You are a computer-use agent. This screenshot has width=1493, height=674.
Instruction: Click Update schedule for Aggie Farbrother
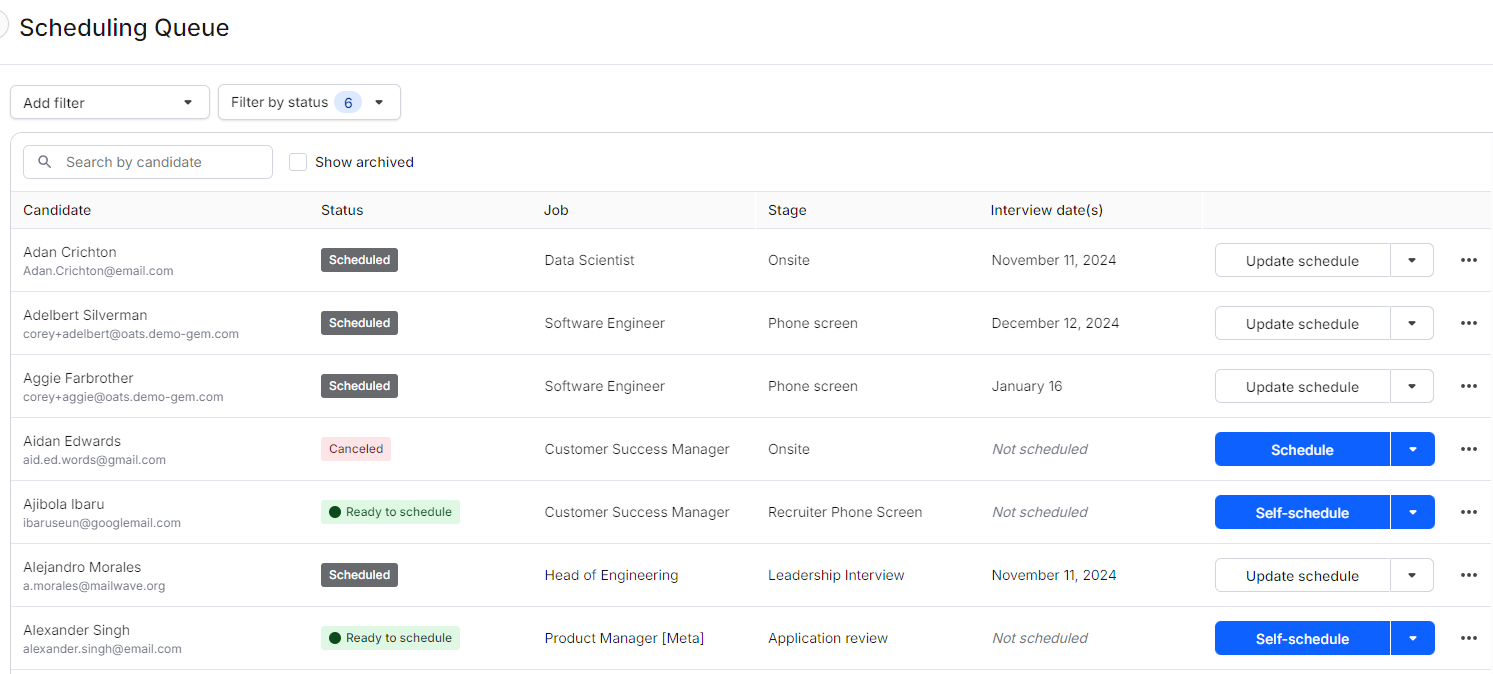(x=1302, y=386)
